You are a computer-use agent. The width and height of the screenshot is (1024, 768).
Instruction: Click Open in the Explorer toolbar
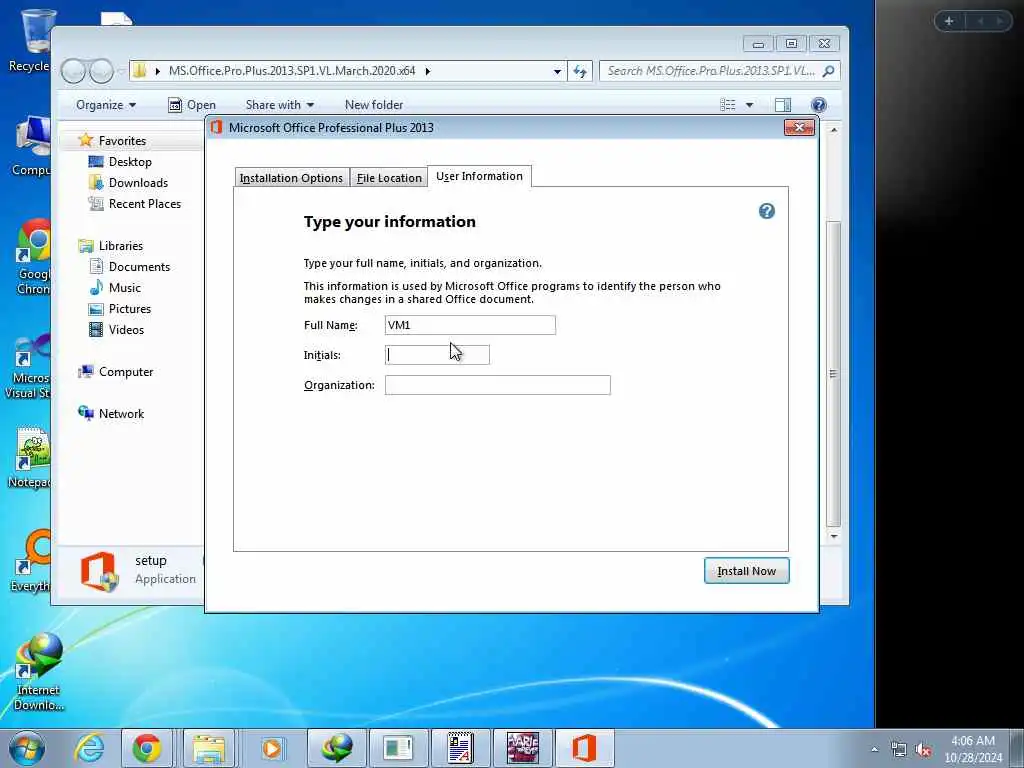pyautogui.click(x=192, y=105)
